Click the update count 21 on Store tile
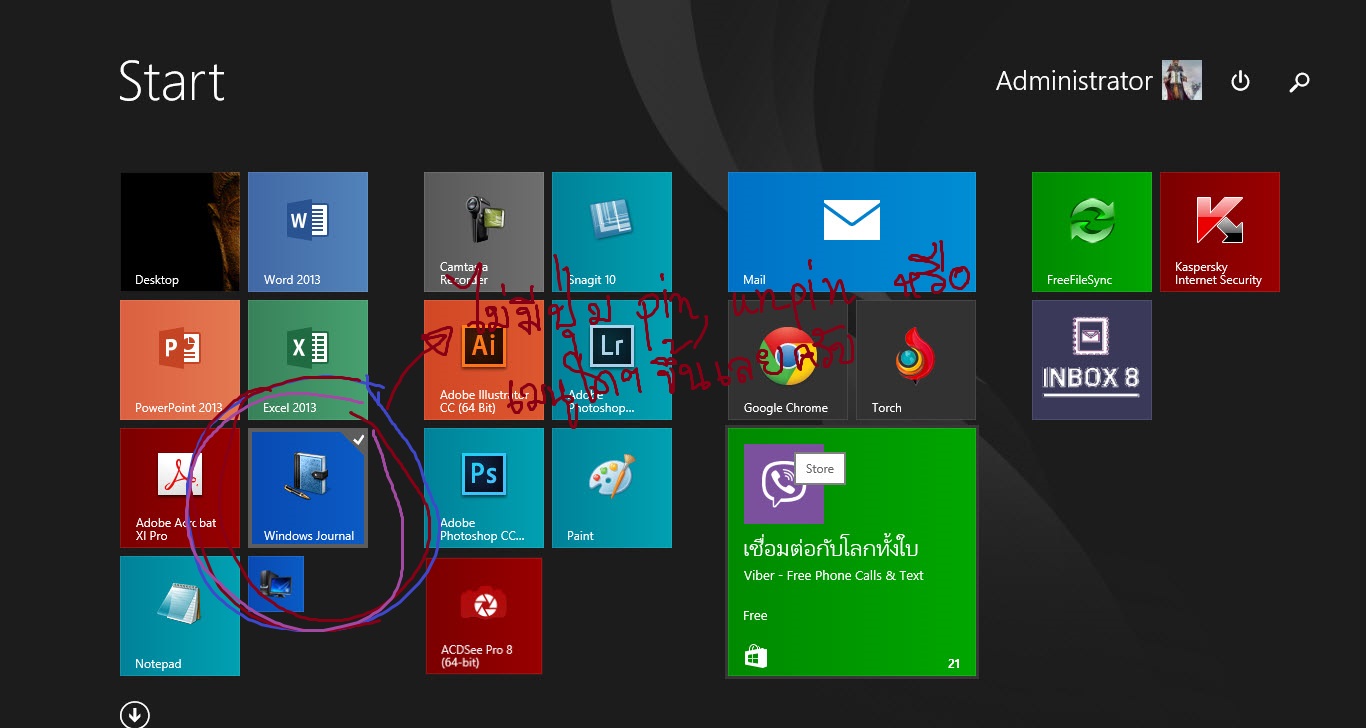 tap(953, 663)
